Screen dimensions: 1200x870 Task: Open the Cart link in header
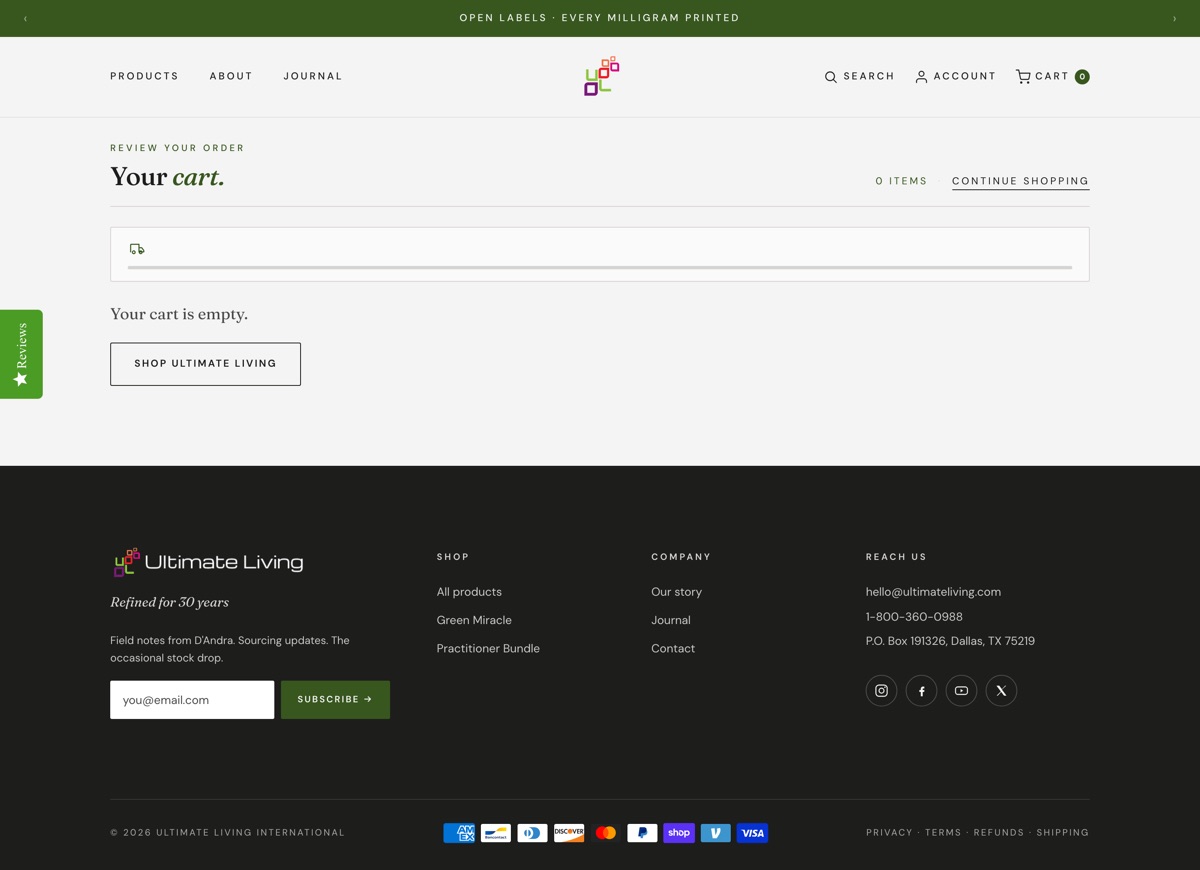1052,76
